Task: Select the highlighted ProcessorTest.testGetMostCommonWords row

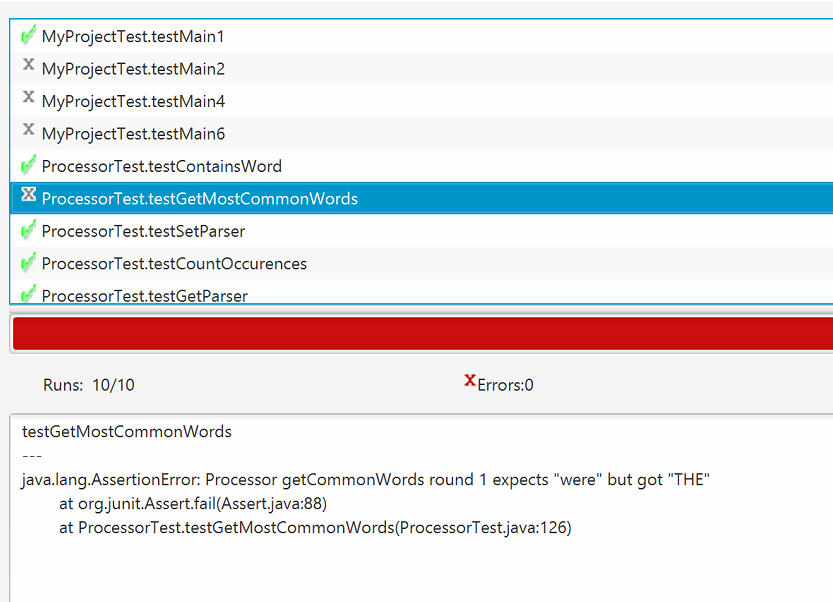Action: click(422, 198)
